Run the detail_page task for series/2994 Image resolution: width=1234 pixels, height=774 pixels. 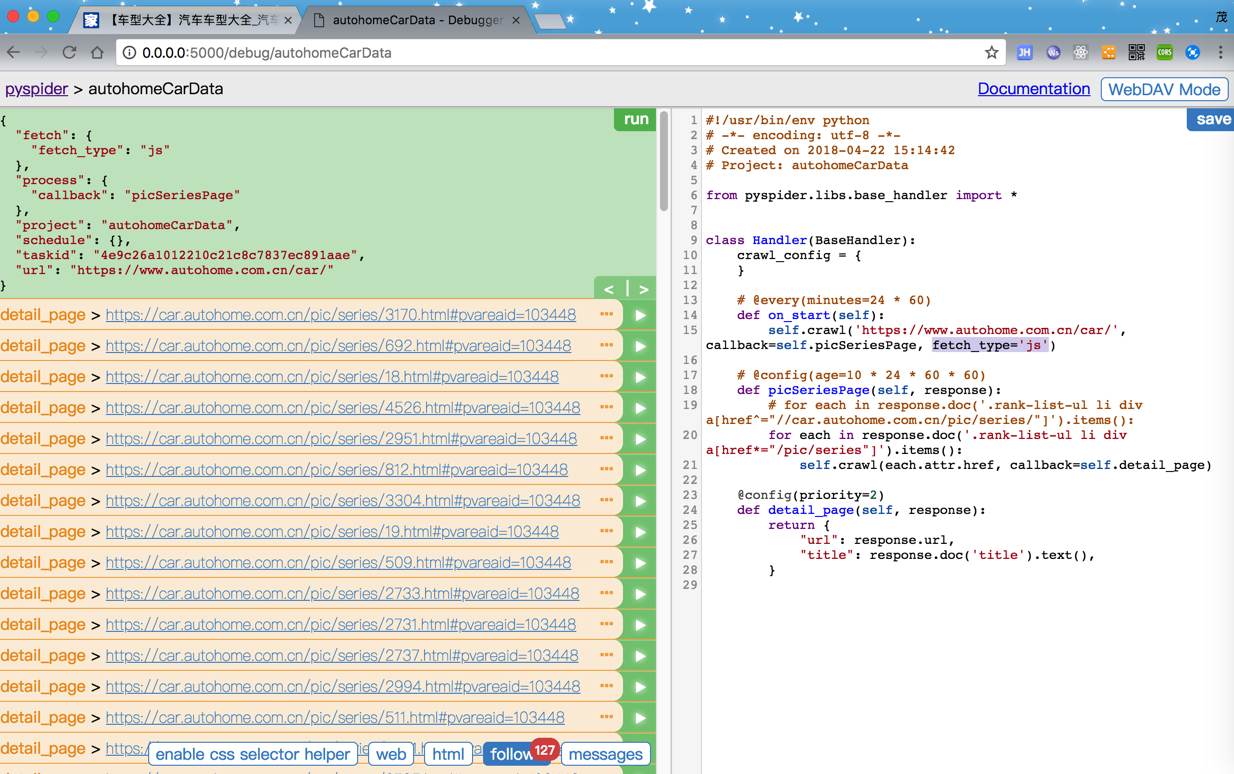point(640,687)
